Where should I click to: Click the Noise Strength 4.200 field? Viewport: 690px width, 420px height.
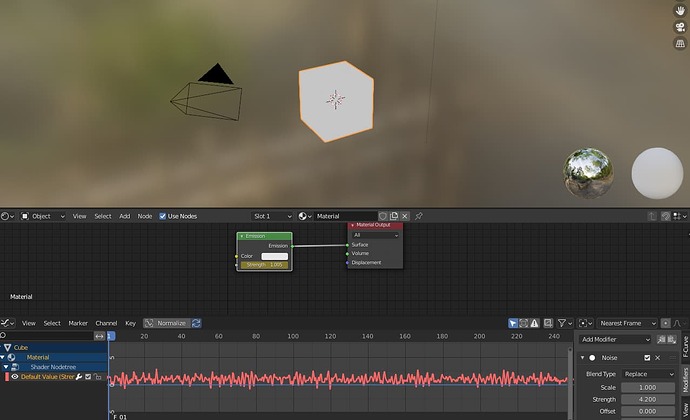[648, 399]
